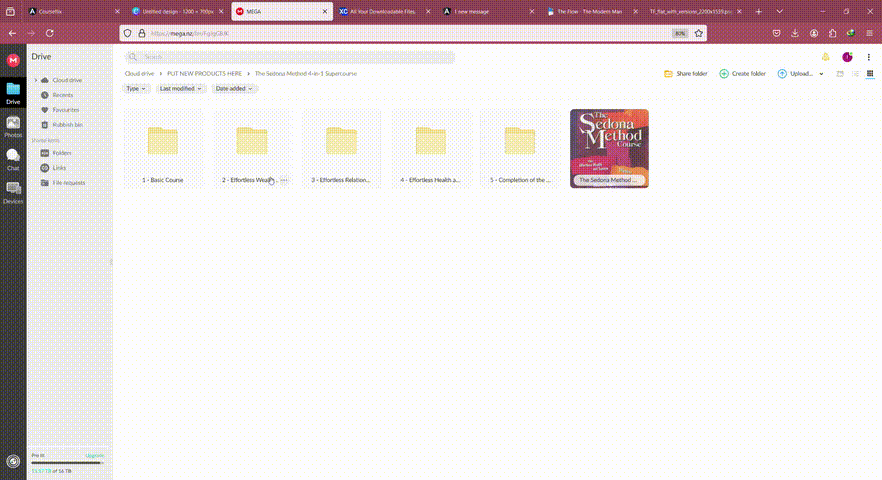Viewport: 882px width, 480px height.
Task: Click the site padlock icon
Action: 142,33
